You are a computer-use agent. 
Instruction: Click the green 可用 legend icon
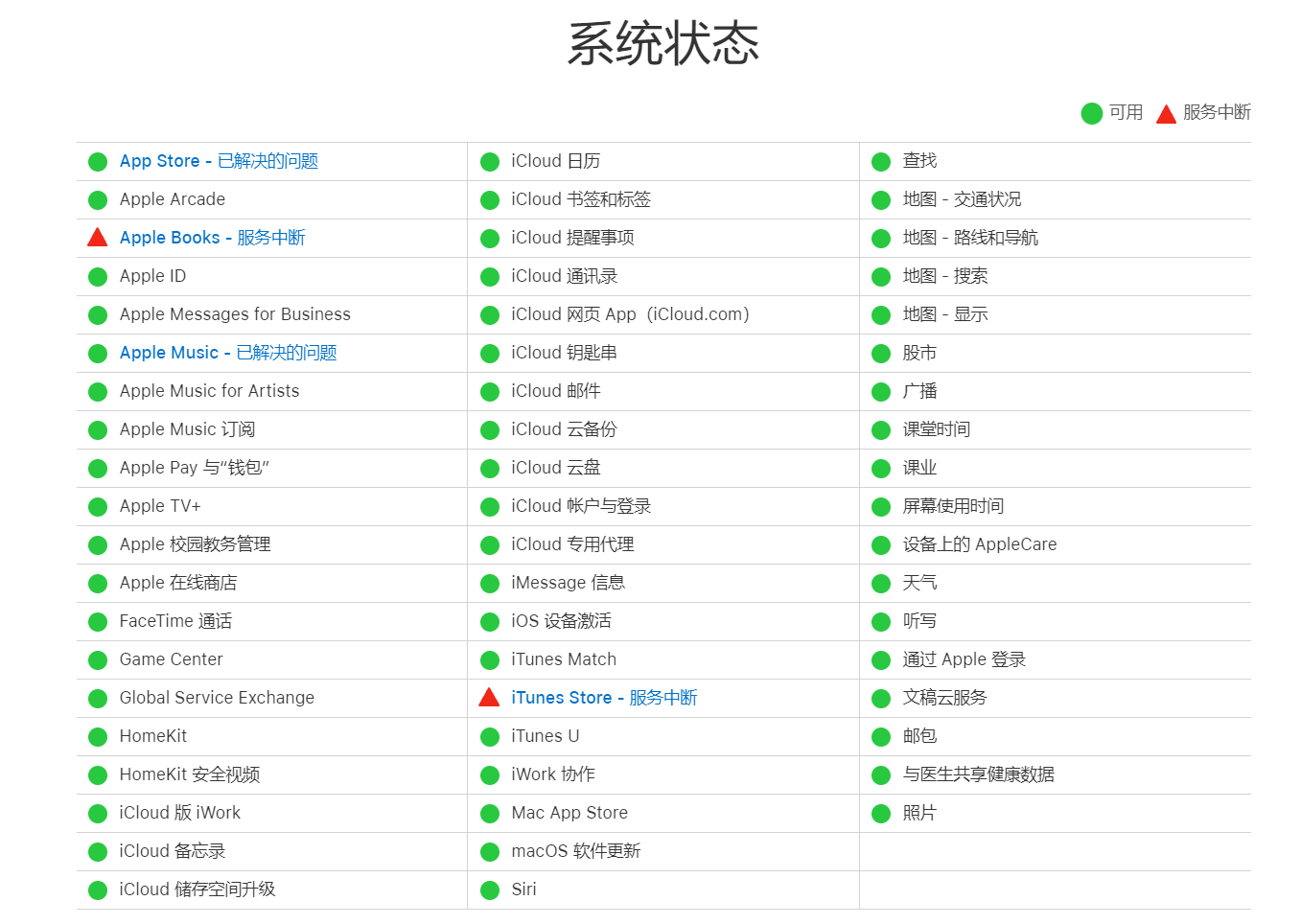[x=1091, y=114]
